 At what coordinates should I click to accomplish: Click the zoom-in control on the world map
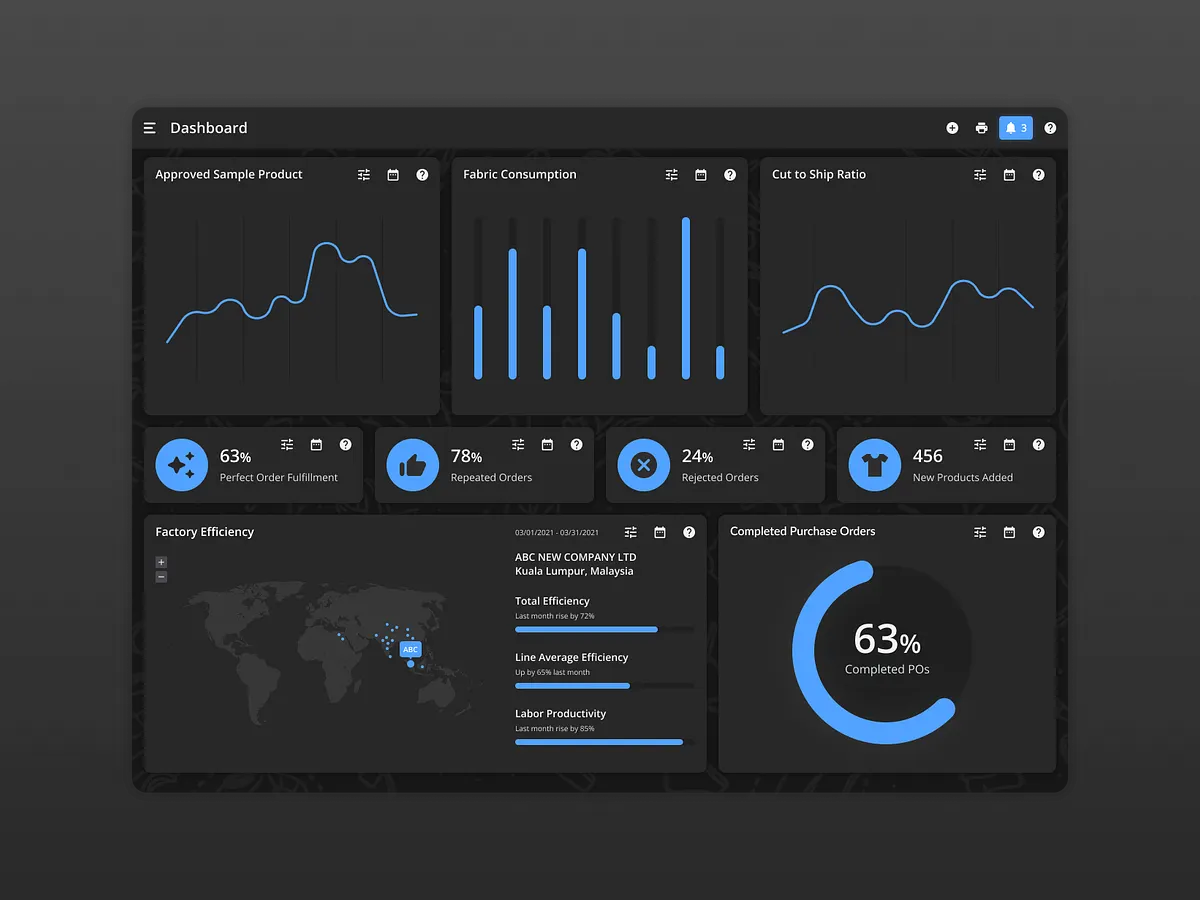[x=161, y=562]
